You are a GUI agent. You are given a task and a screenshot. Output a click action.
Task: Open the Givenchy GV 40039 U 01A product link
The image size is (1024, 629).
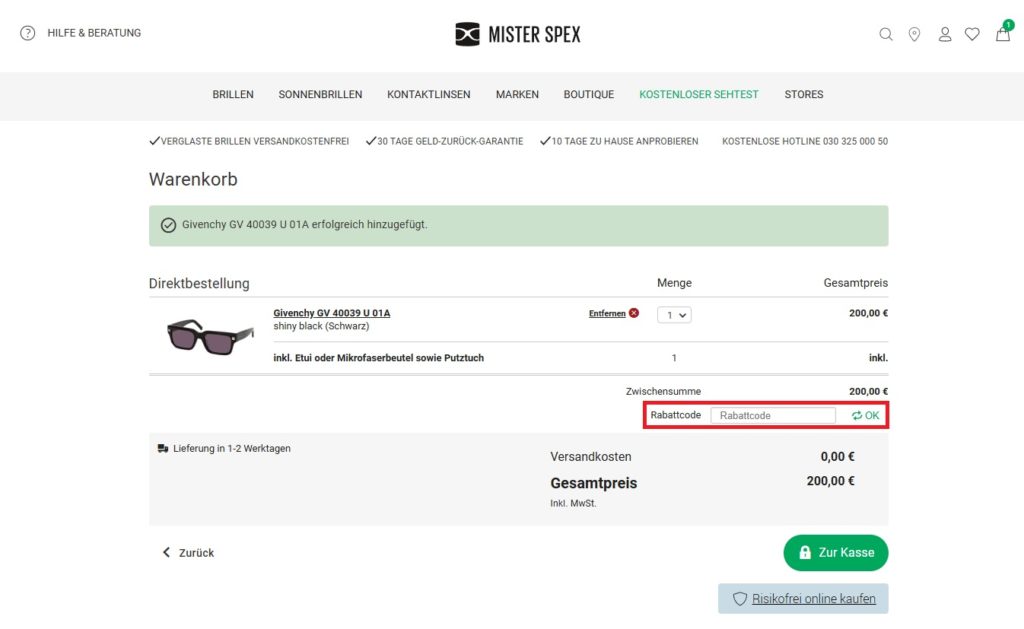[x=331, y=312]
